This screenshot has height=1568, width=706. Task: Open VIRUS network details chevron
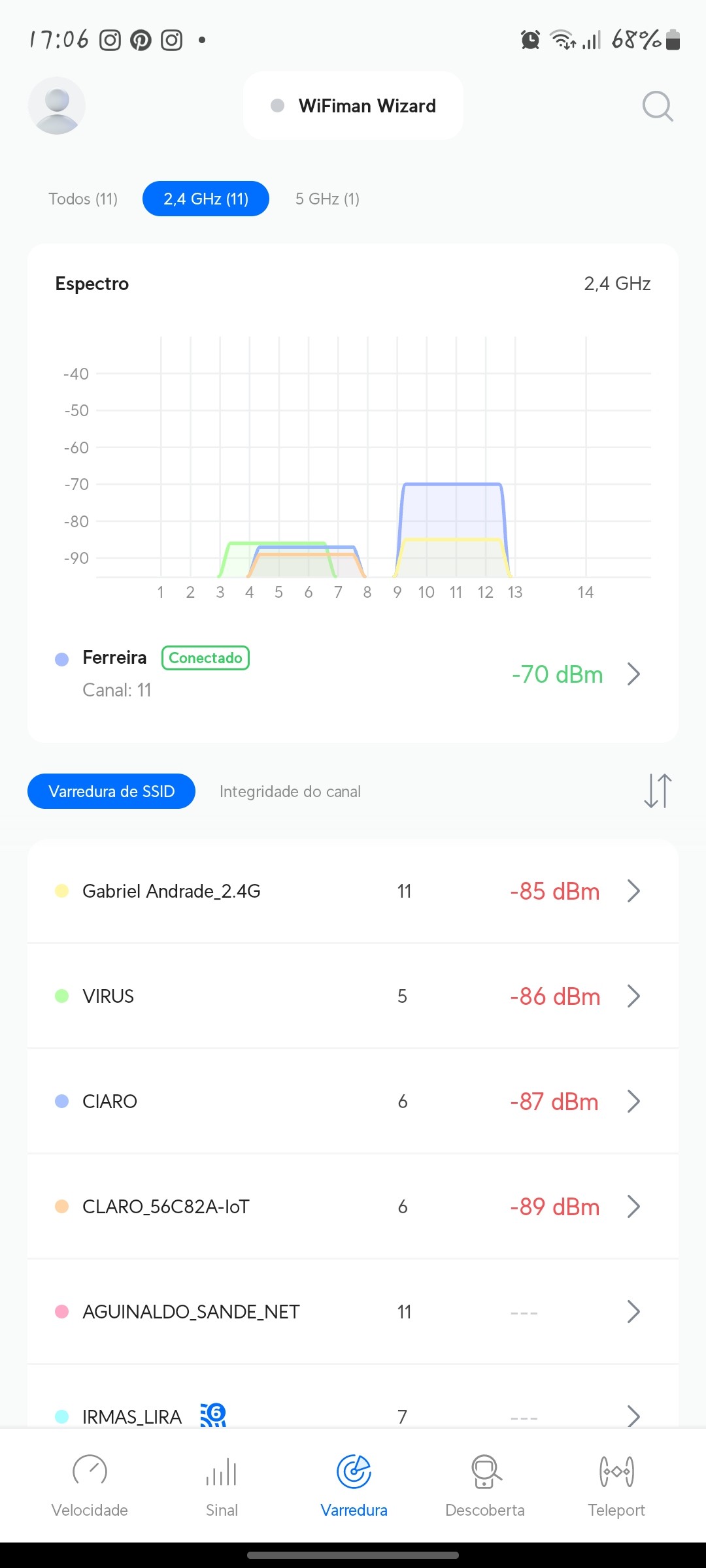click(x=633, y=996)
